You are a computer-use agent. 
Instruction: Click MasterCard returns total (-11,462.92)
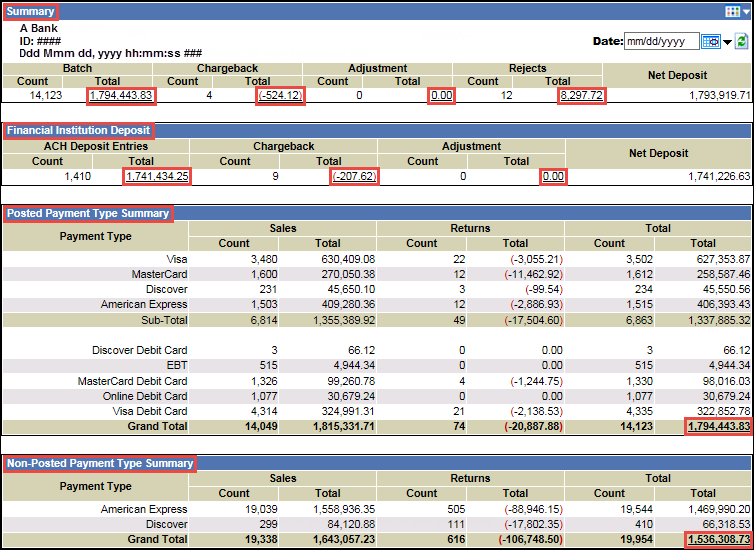tap(534, 275)
